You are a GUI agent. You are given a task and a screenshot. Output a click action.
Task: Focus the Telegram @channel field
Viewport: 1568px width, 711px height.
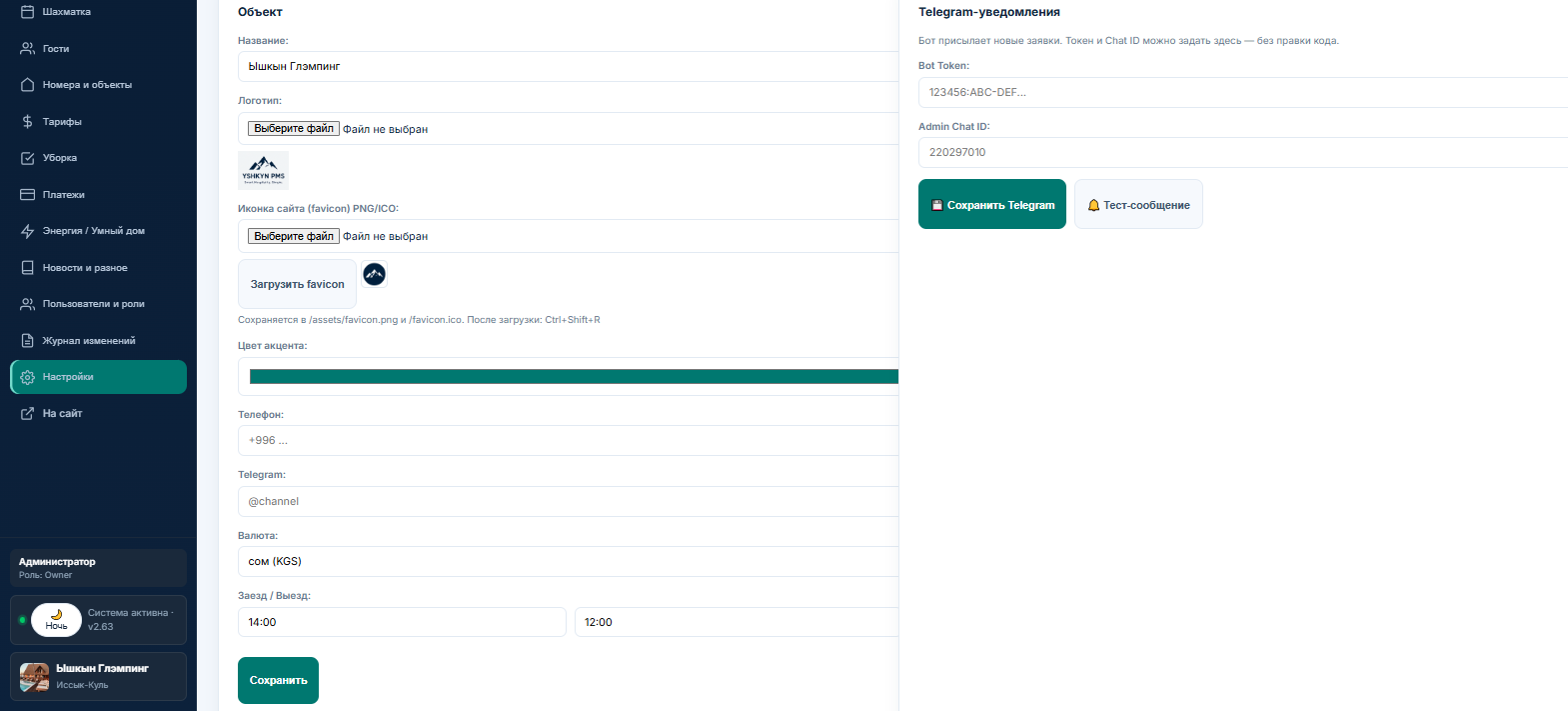coord(568,501)
